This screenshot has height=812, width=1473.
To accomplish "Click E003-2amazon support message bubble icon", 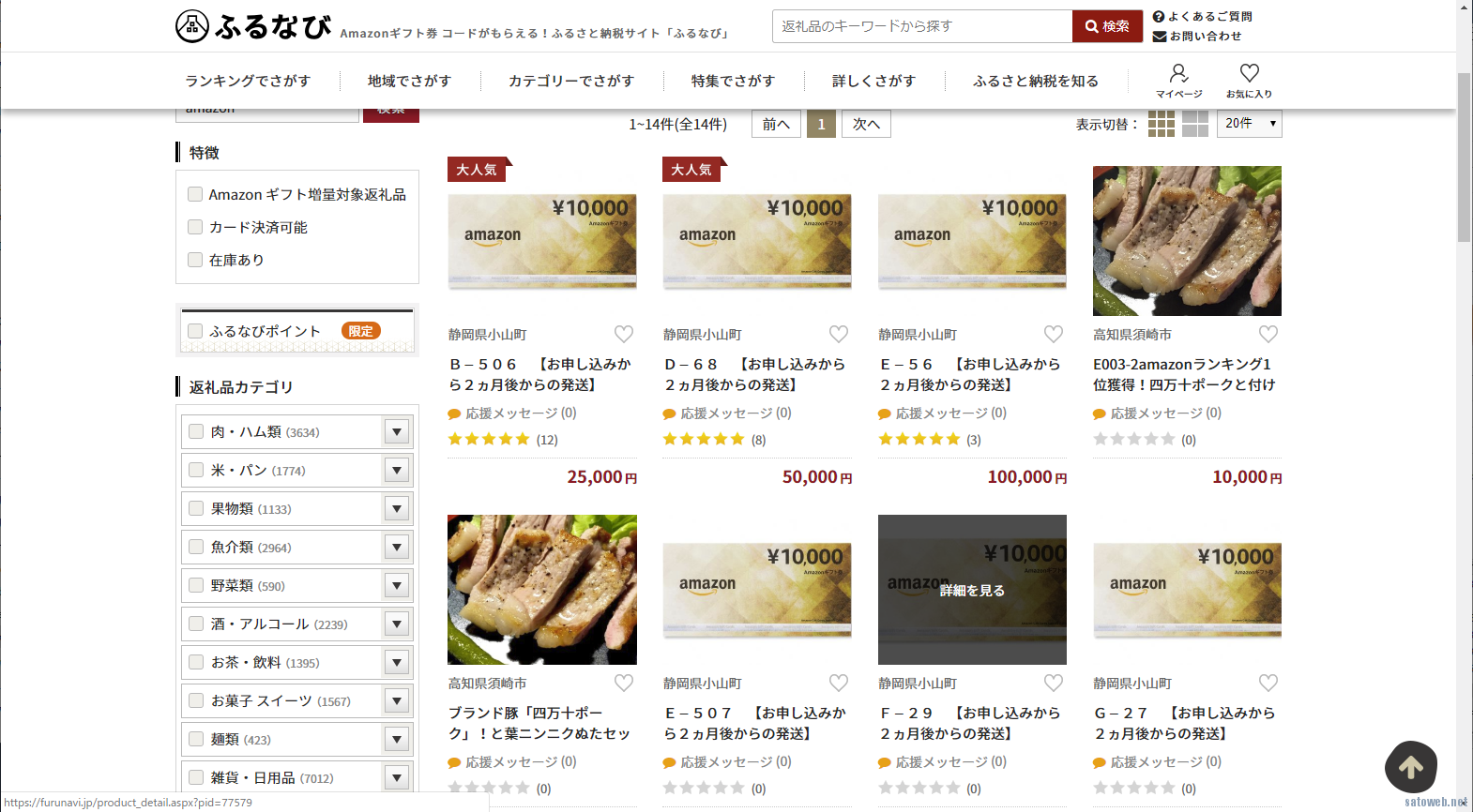I will pyautogui.click(x=1100, y=414).
